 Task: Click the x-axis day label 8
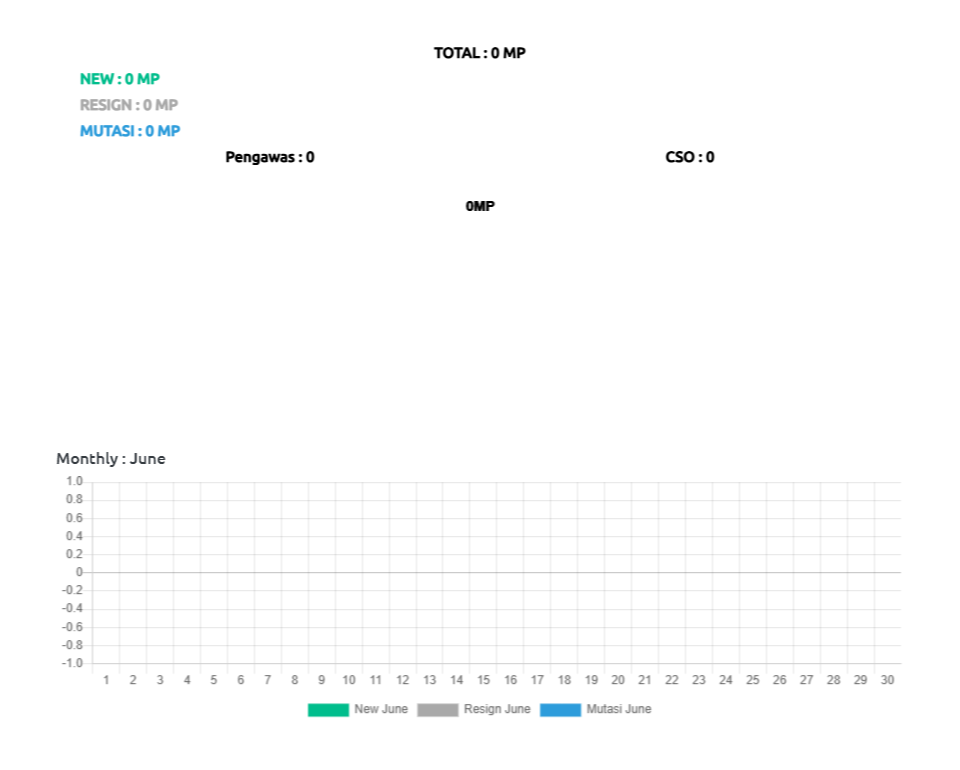(295, 680)
